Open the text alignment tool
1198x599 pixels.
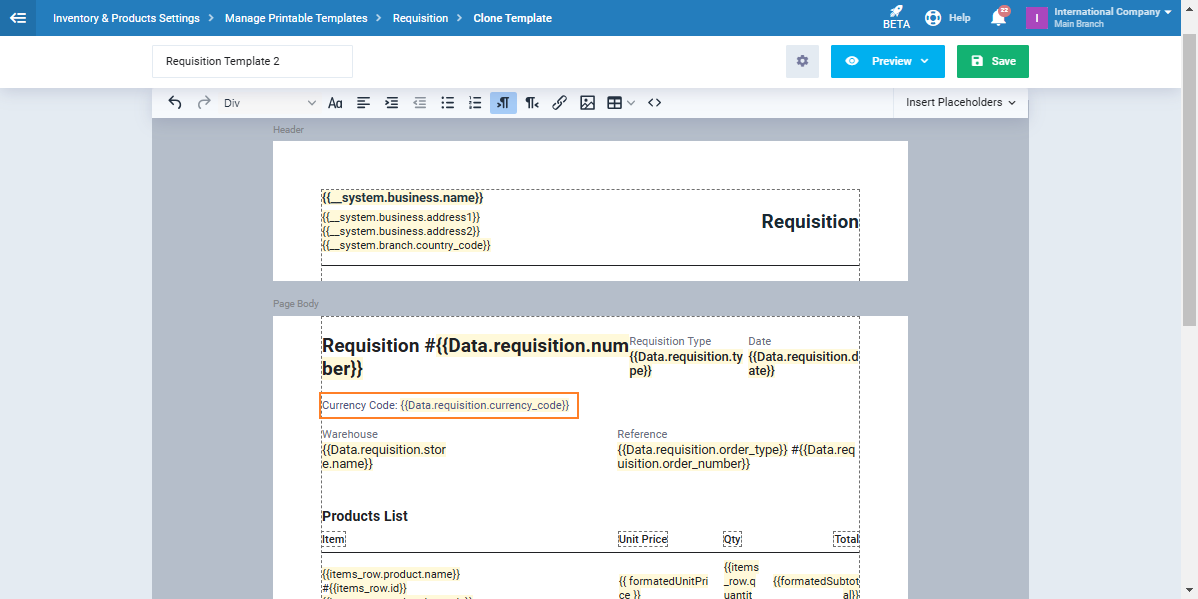coord(364,103)
